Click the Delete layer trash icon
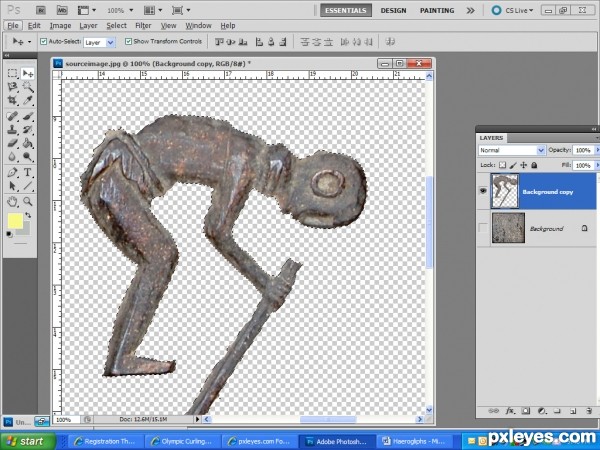The width and height of the screenshot is (600, 450). click(589, 411)
